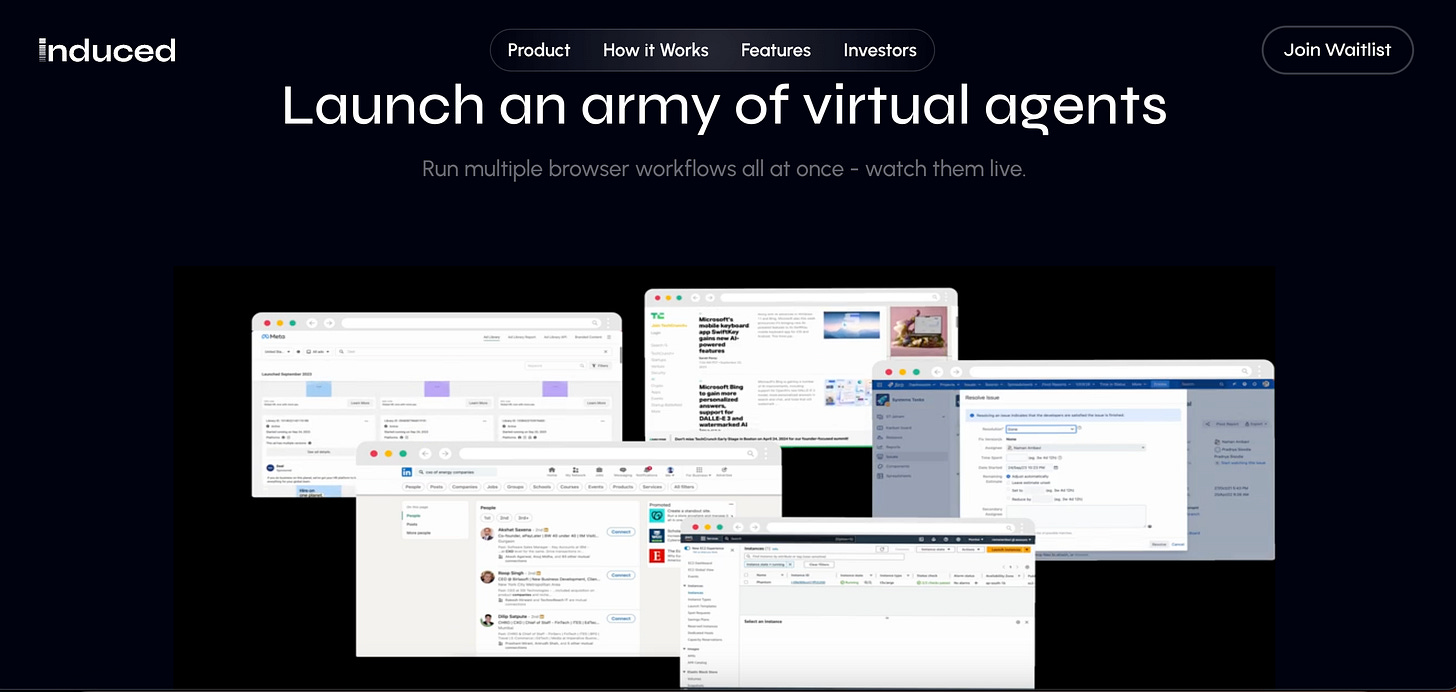Viewport: 1456px width, 692px height.
Task: Collapse the Images section in EC2 sidebar
Action: [x=684, y=649]
